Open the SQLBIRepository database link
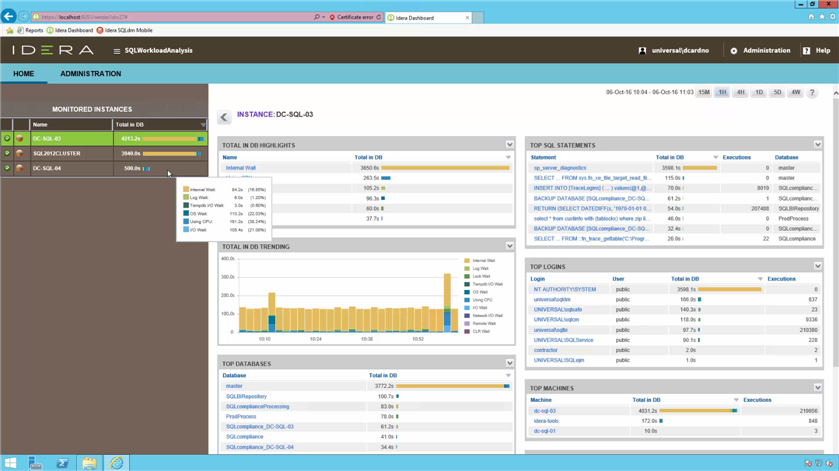The image size is (839, 471). click(246, 396)
